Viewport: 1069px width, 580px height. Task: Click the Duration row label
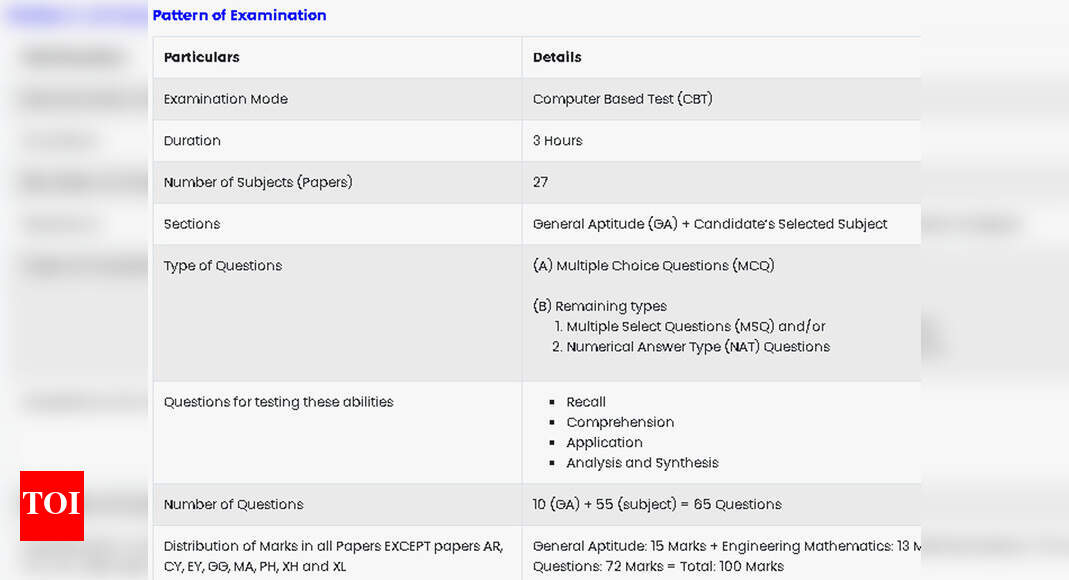192,141
